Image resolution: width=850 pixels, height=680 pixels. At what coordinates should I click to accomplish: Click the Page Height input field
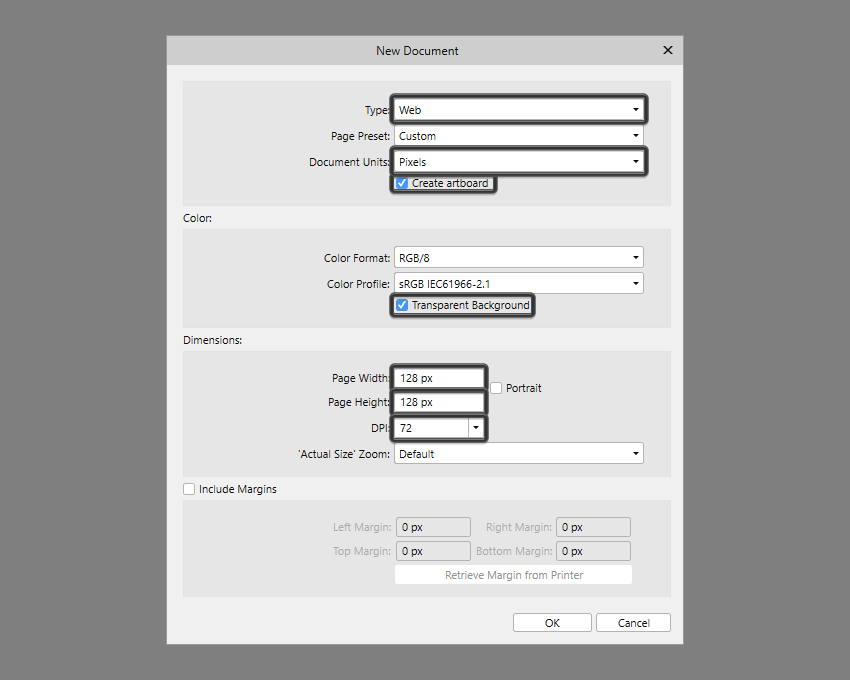point(438,402)
